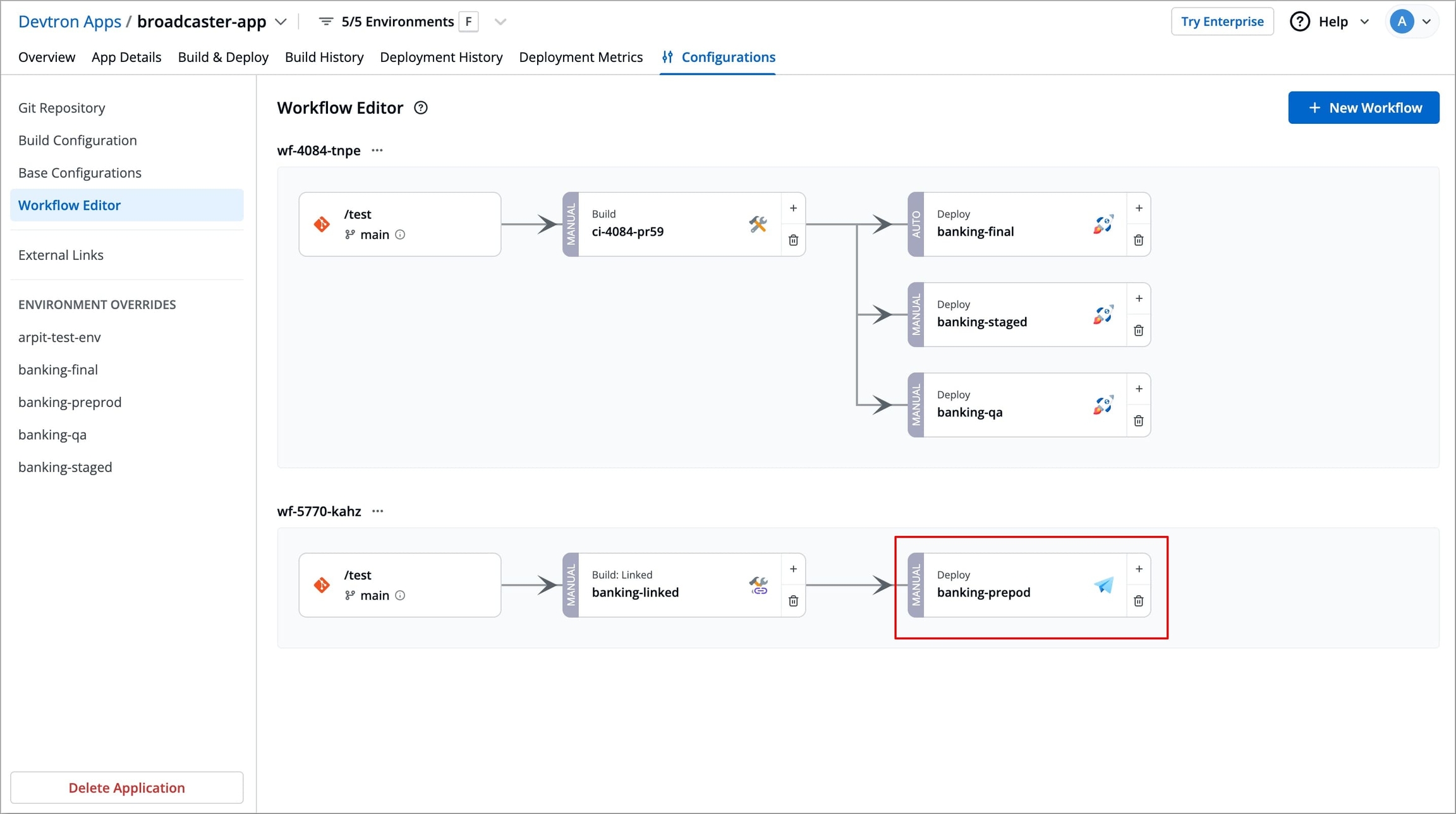The height and width of the screenshot is (814, 1456).
Task: Delete the banking-prepod deploy pipeline
Action: click(1138, 601)
